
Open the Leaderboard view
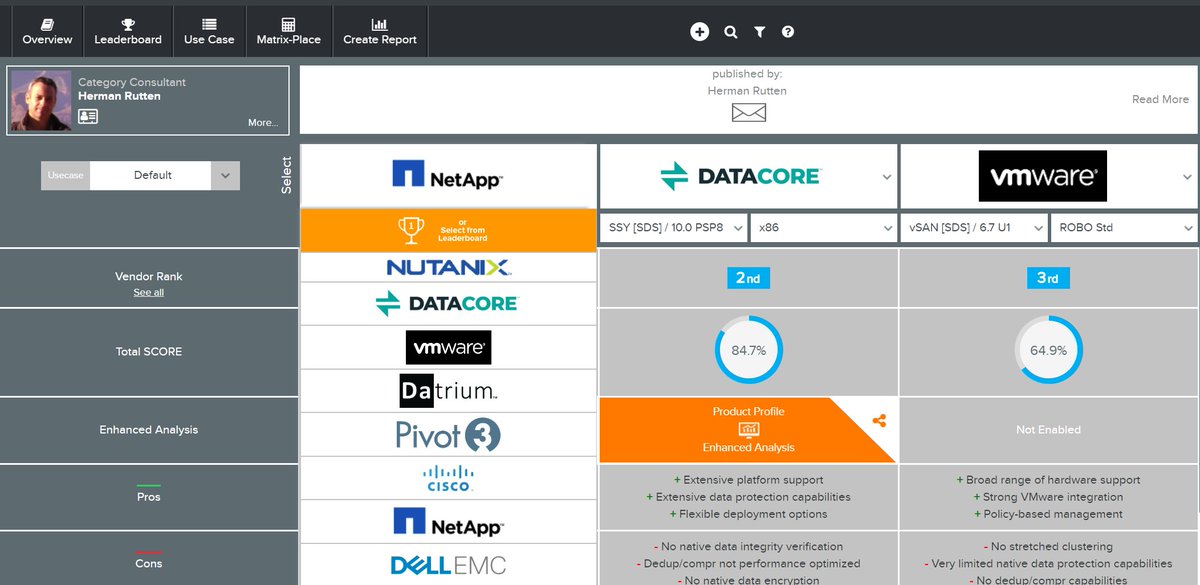[x=128, y=31]
